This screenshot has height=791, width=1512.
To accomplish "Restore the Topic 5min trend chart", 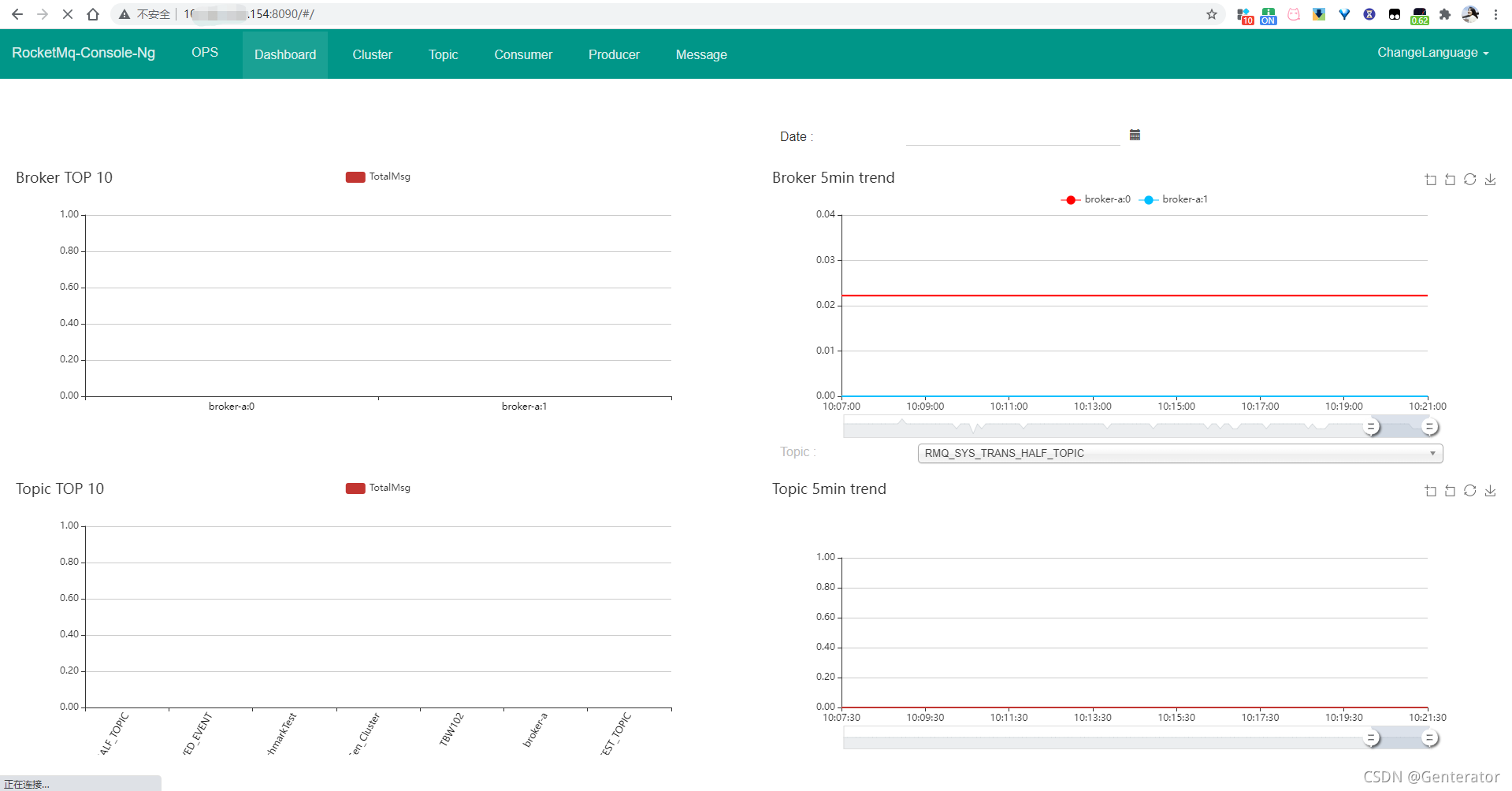I will (1470, 491).
